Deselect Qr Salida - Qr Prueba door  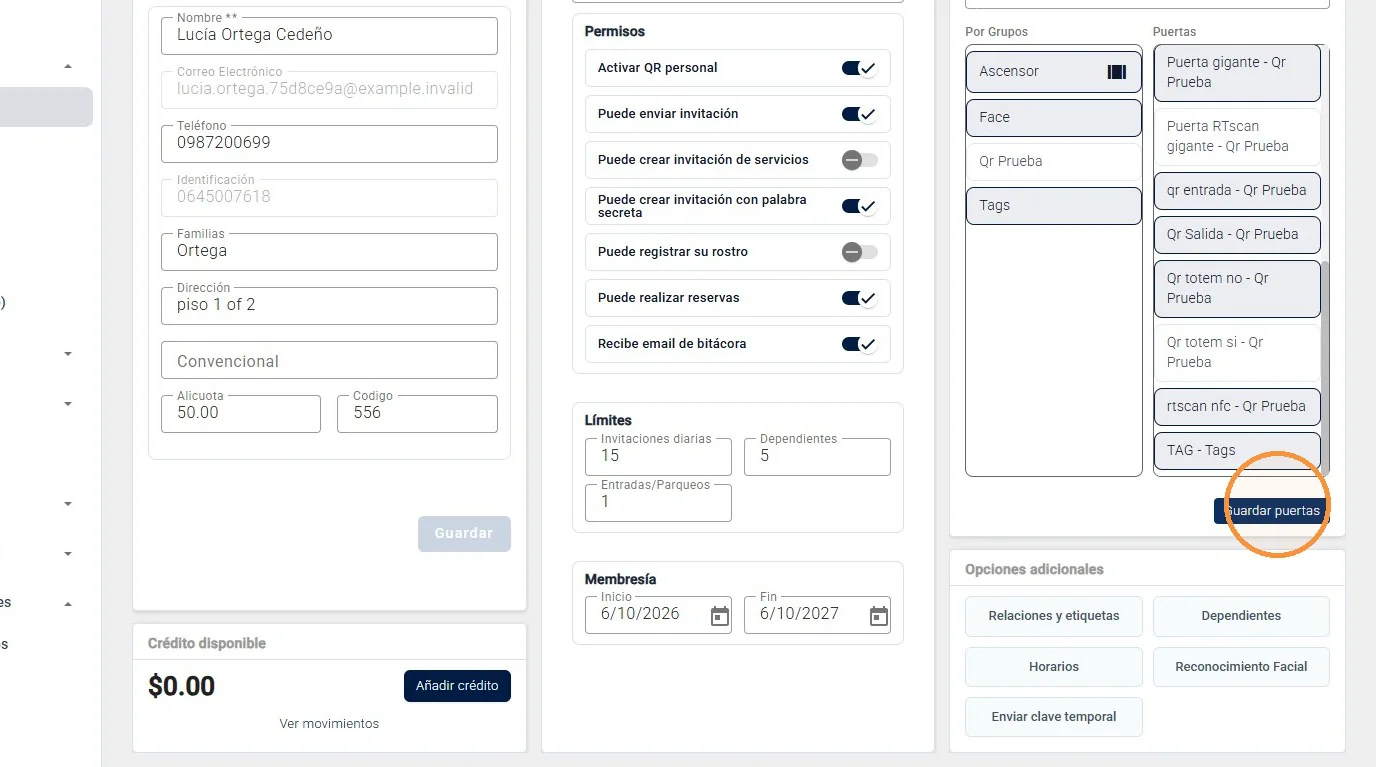1237,235
